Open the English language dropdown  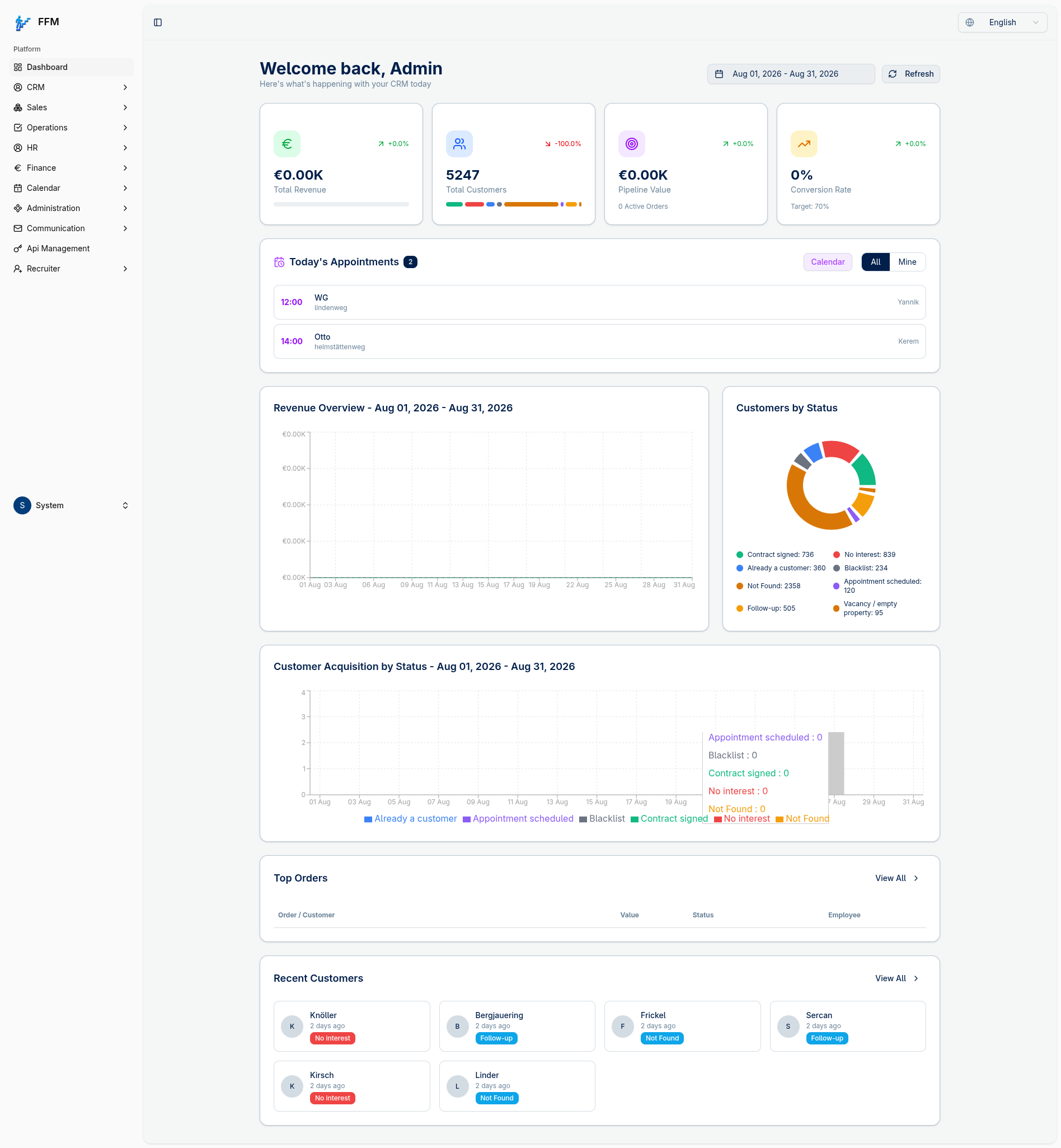tap(1002, 22)
